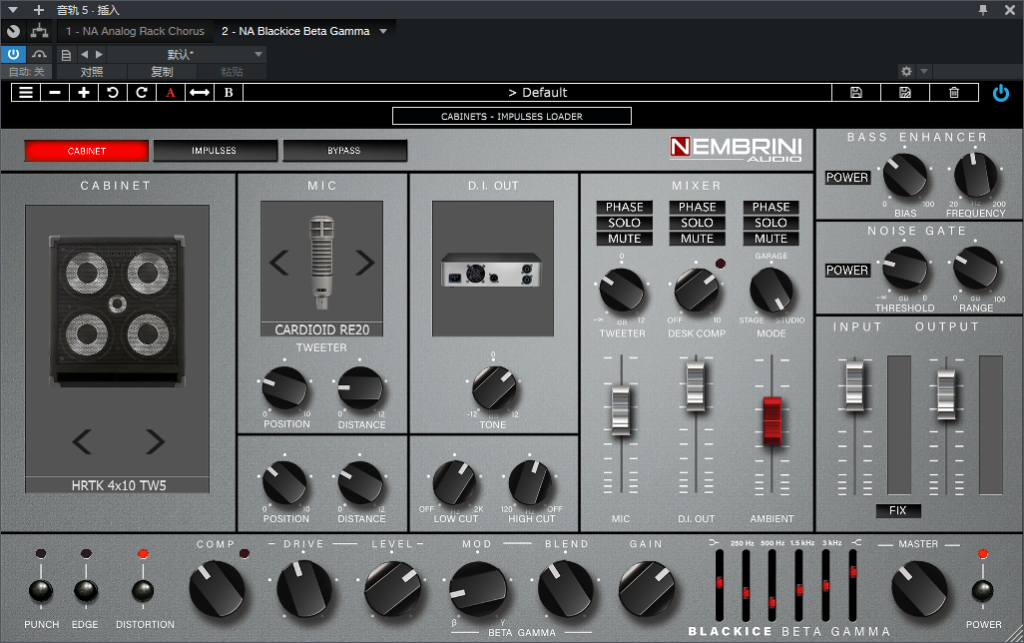The height and width of the screenshot is (643, 1024).
Task: Toggle MUTE on AMBIENT channel
Action: tap(771, 239)
